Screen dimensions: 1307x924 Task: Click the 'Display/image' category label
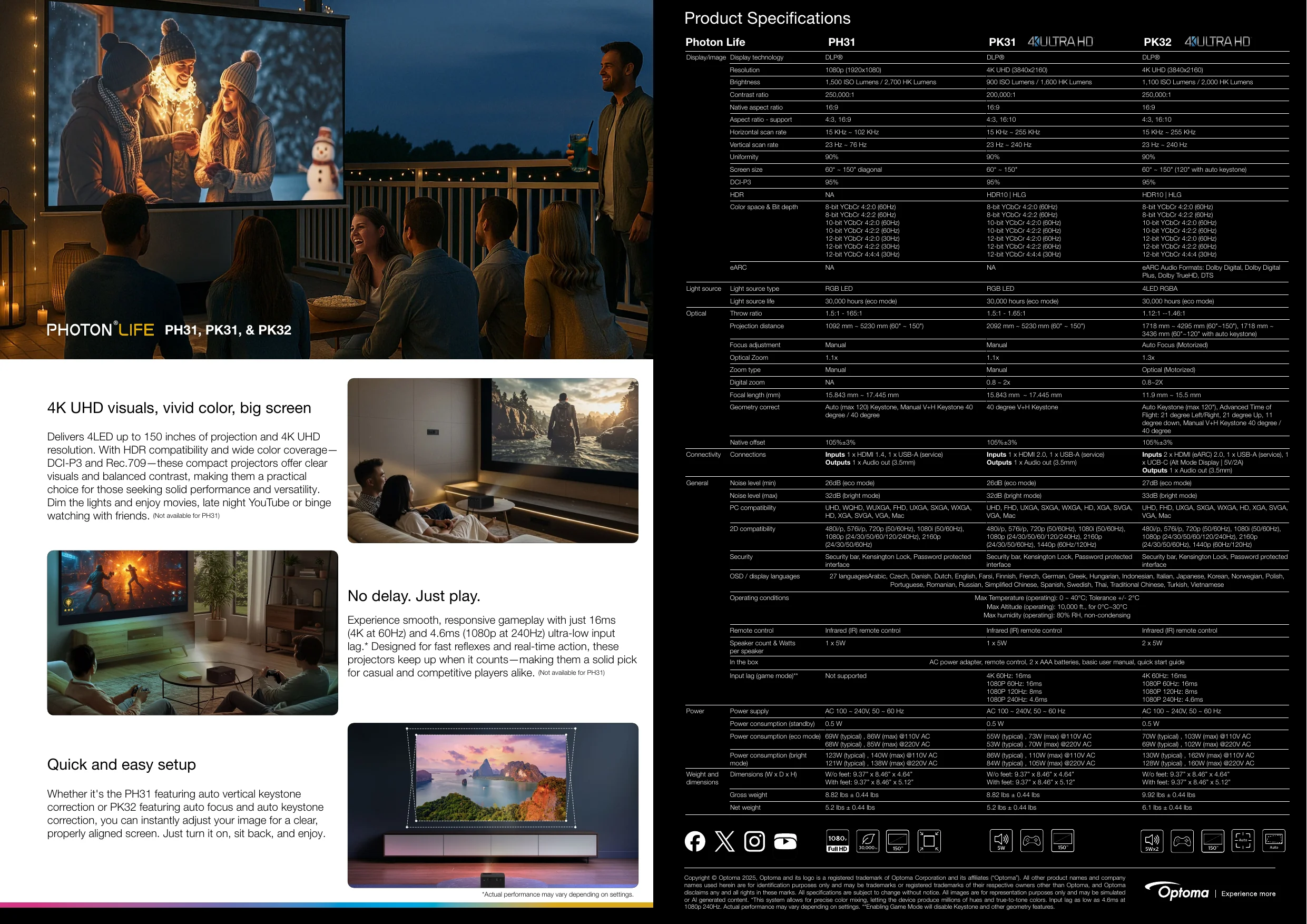pos(706,57)
